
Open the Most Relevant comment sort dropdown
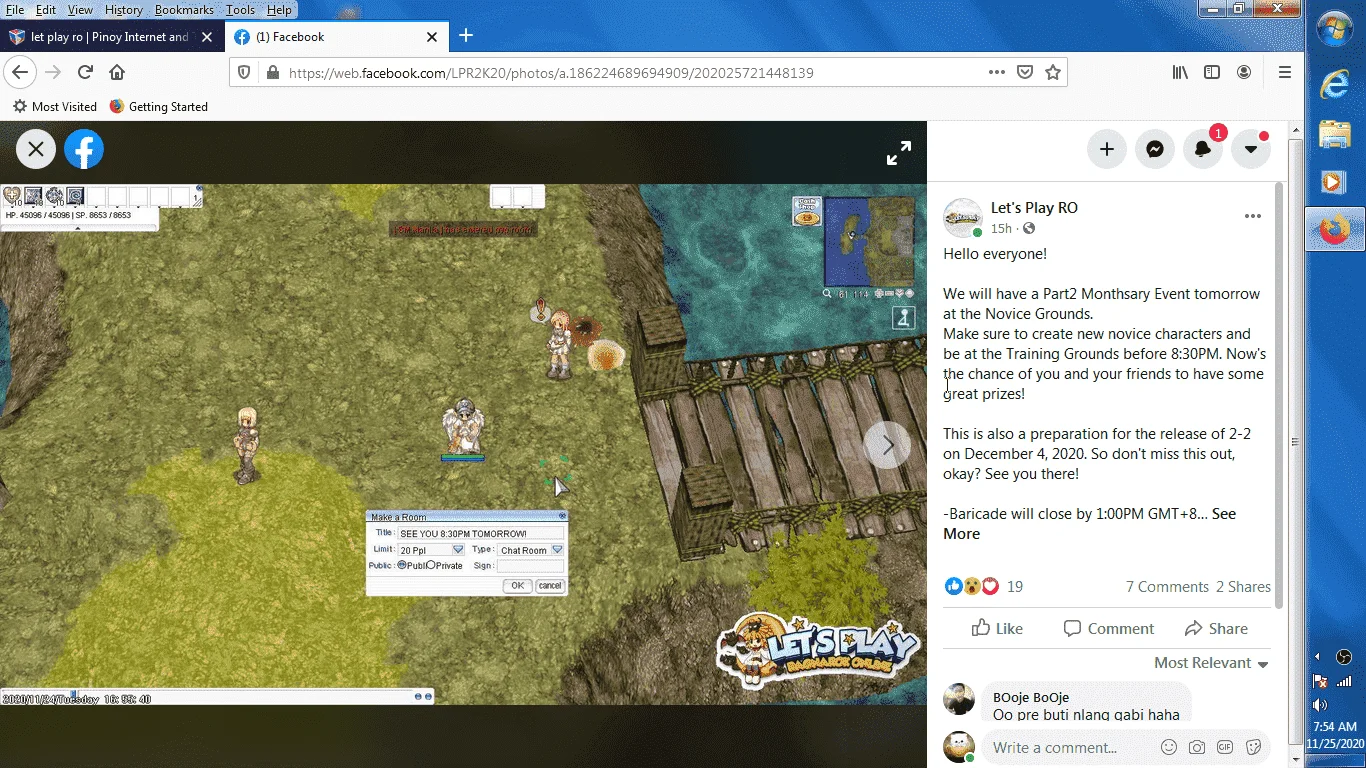[1211, 663]
